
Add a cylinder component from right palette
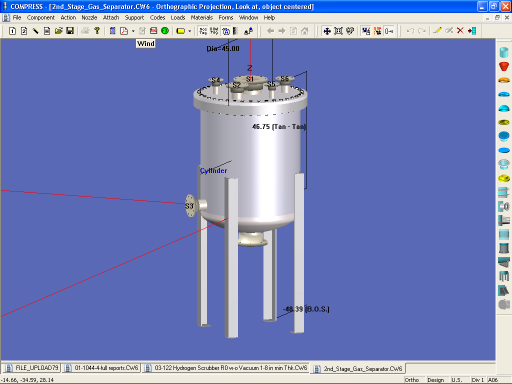click(x=504, y=52)
